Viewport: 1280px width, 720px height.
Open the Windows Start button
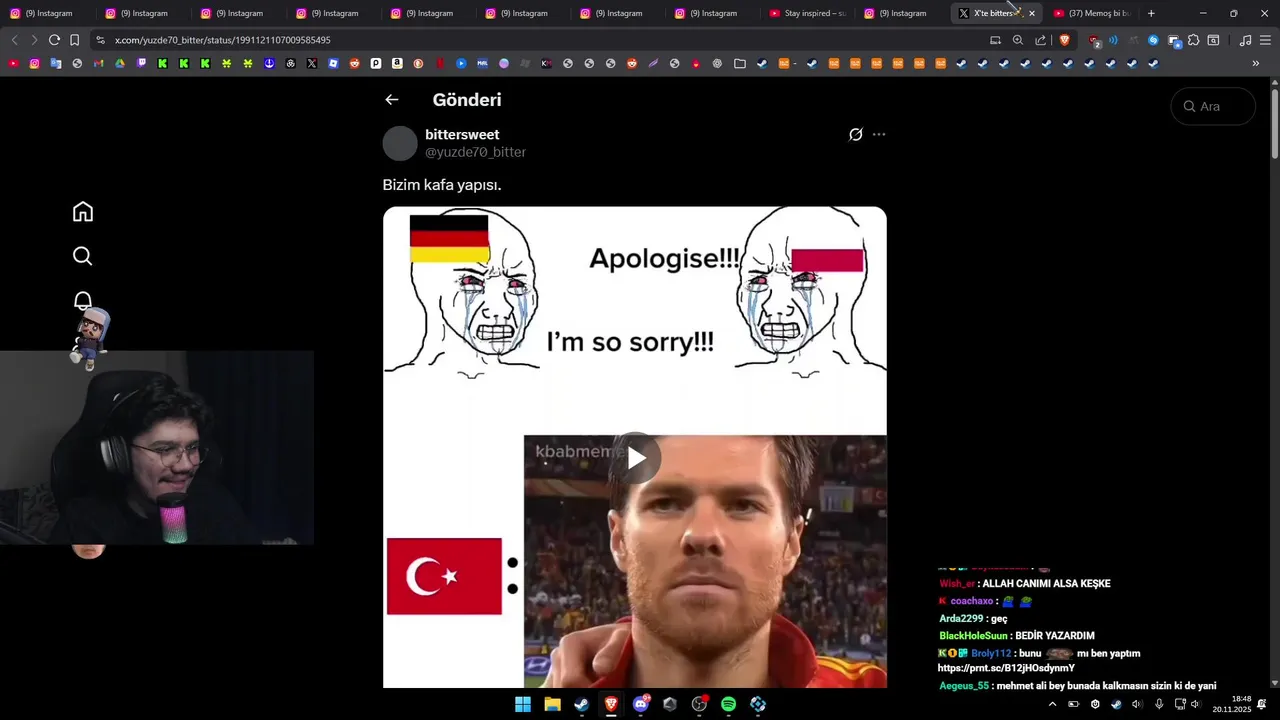523,704
